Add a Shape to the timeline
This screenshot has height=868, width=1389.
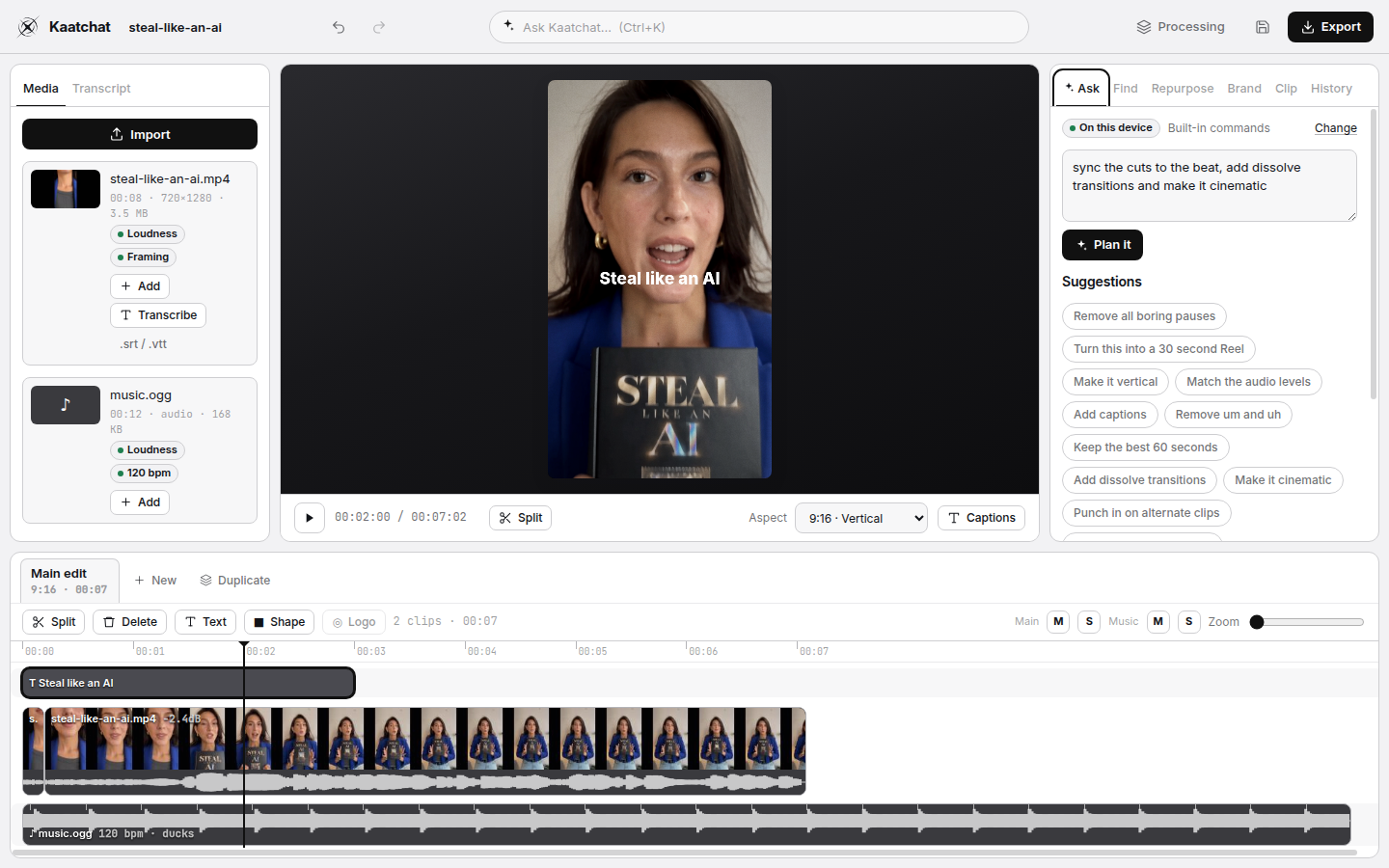(x=280, y=622)
